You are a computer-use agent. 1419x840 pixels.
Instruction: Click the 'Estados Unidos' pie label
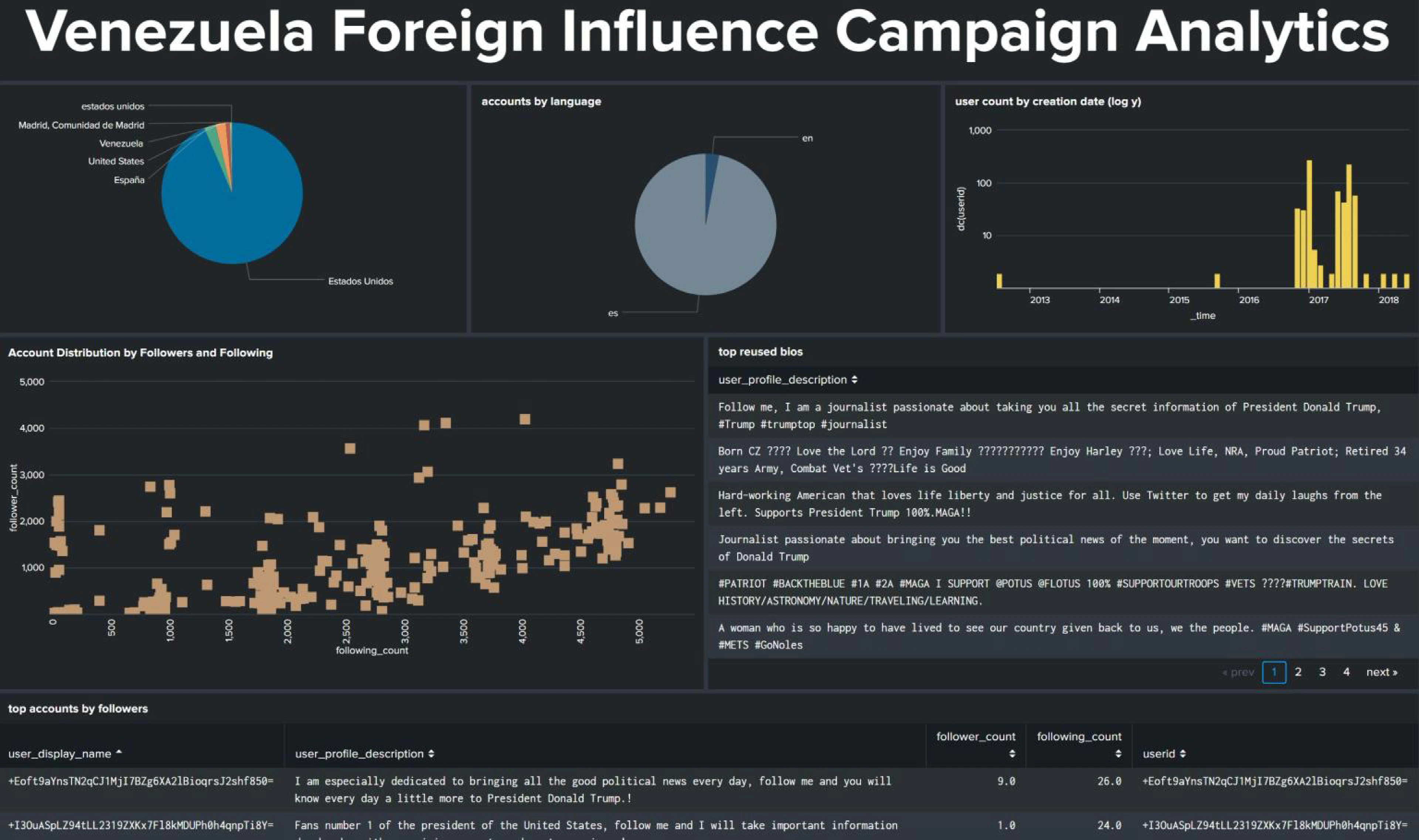point(361,281)
